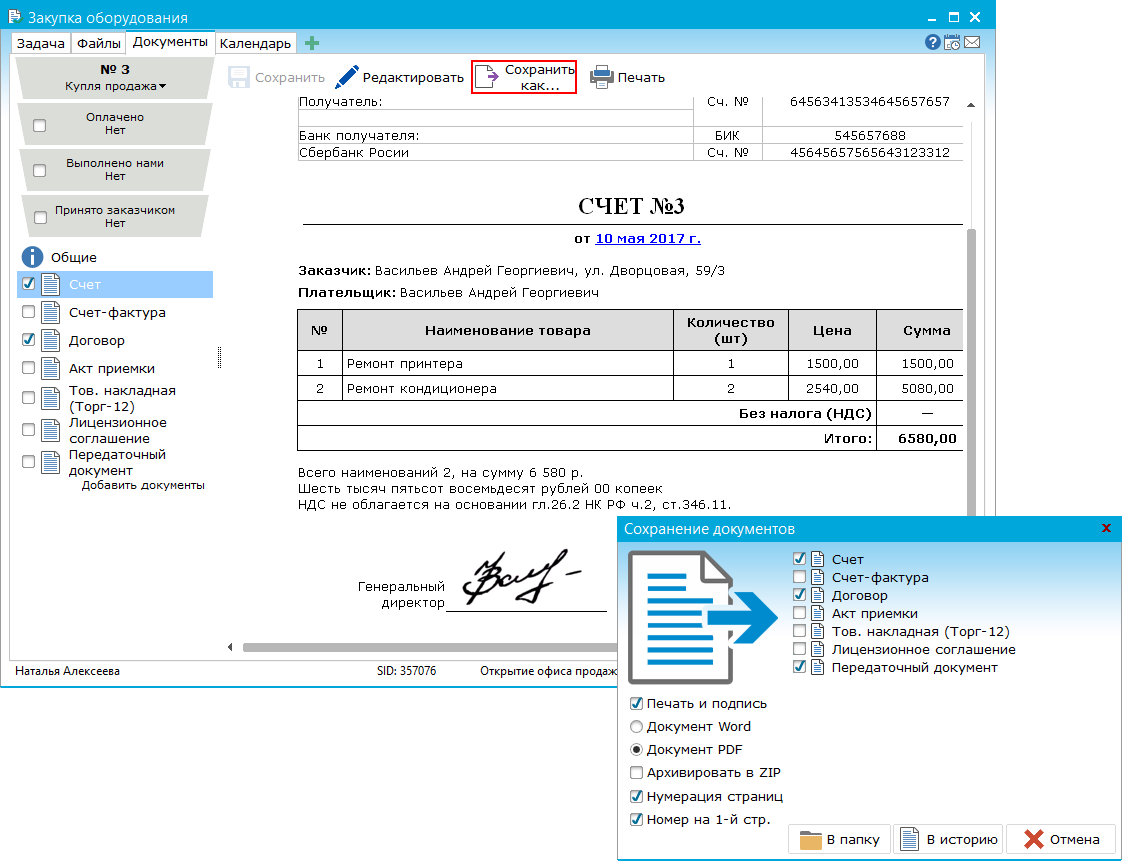
Task: Click the Передаточный документ icon in sidebar
Action: [x=50, y=462]
